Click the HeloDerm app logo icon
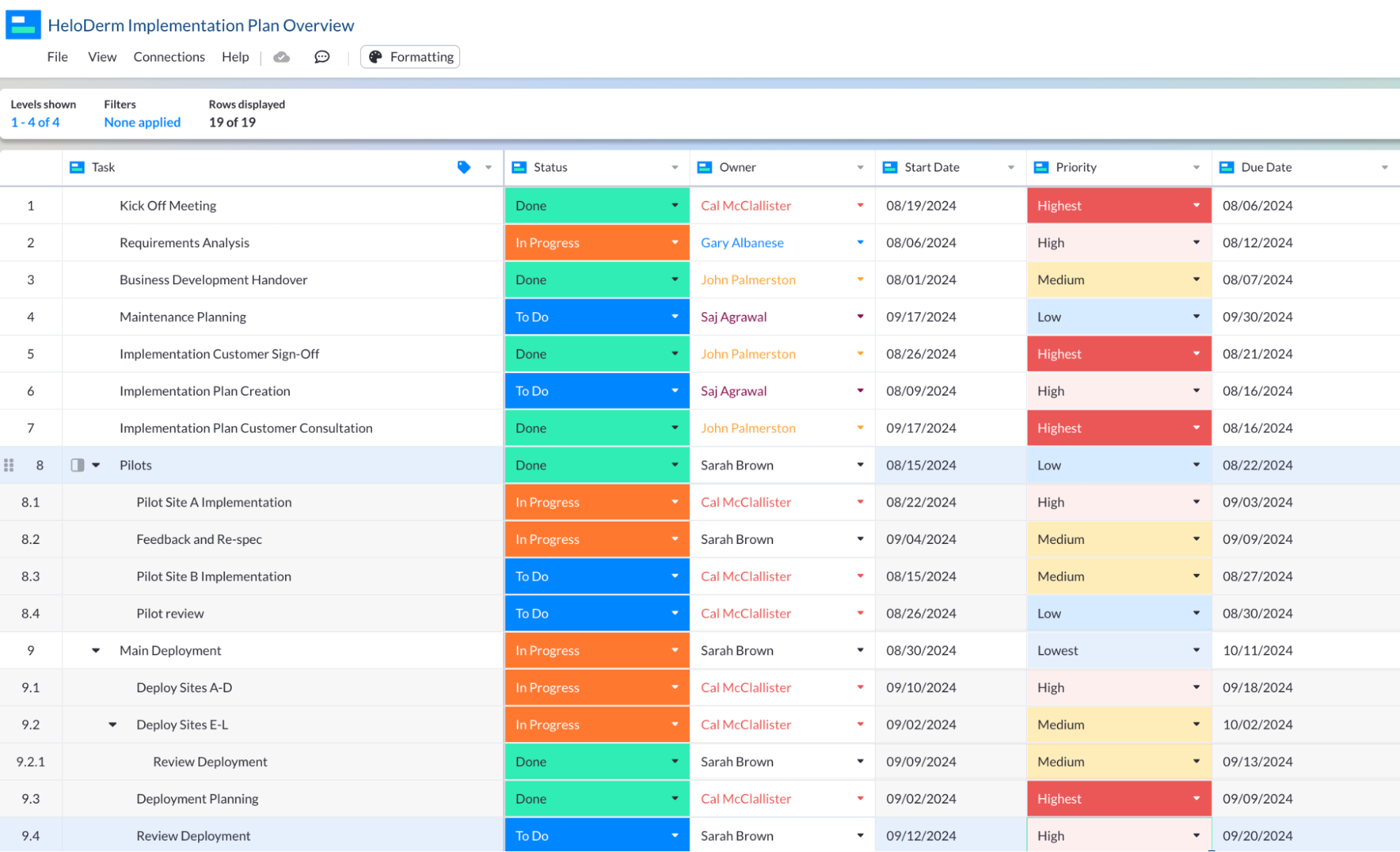This screenshot has height=852, width=1400. (x=22, y=25)
